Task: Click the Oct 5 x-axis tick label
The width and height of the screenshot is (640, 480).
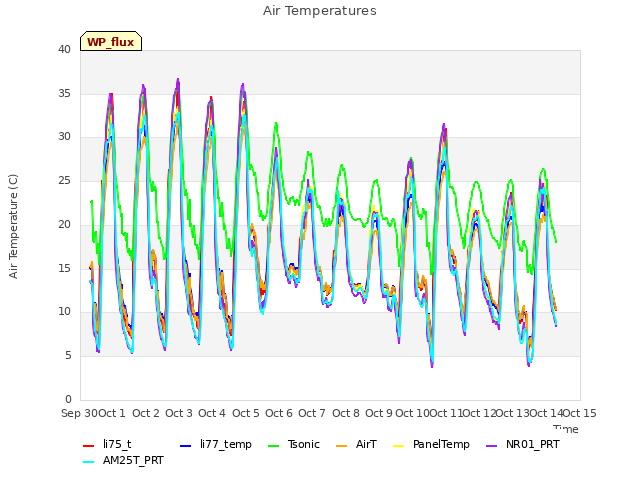Action: click(x=246, y=413)
